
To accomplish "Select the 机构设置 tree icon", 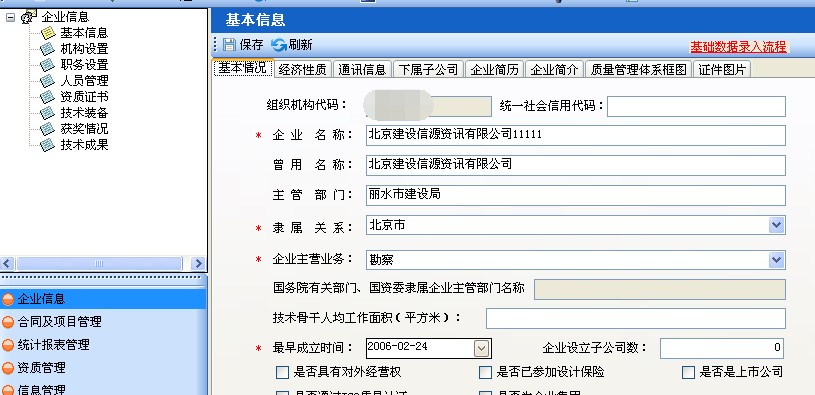I will pos(48,49).
